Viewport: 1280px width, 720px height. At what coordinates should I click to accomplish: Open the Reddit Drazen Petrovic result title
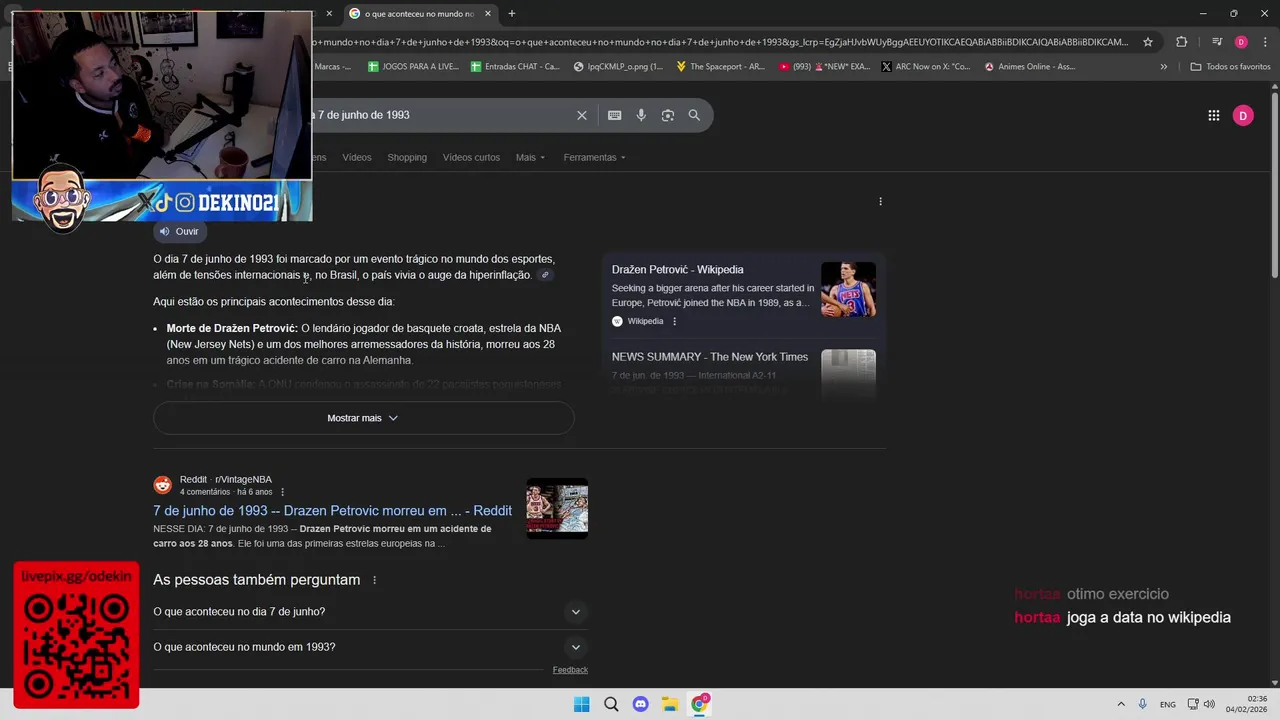coord(332,511)
